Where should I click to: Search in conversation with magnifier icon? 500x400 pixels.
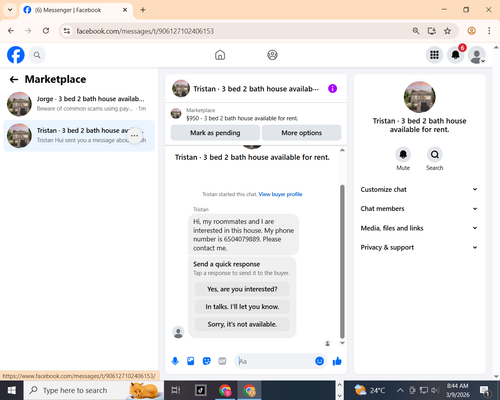pyautogui.click(x=435, y=155)
